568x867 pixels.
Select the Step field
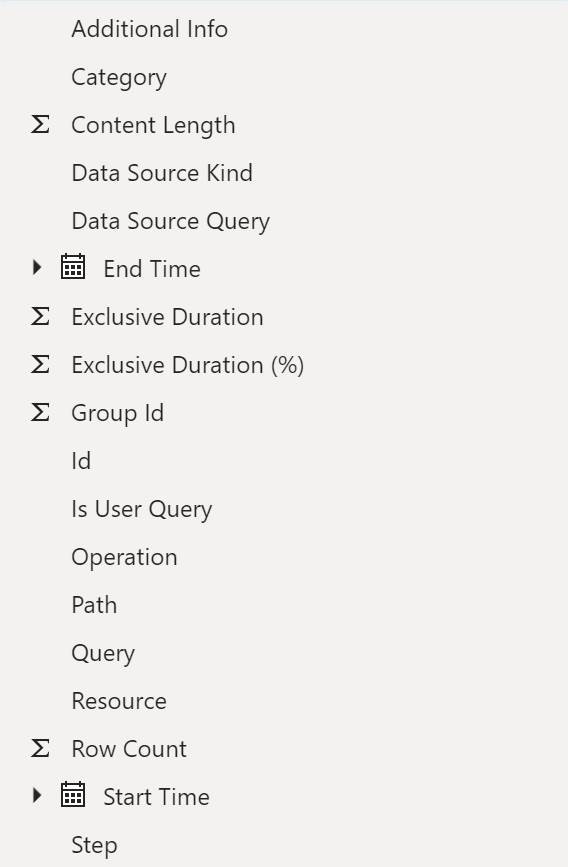click(94, 845)
